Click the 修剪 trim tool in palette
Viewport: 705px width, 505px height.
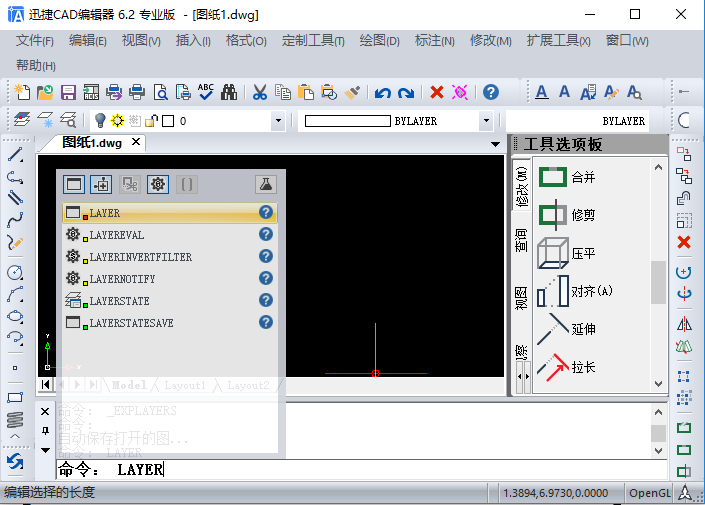[x=567, y=215]
